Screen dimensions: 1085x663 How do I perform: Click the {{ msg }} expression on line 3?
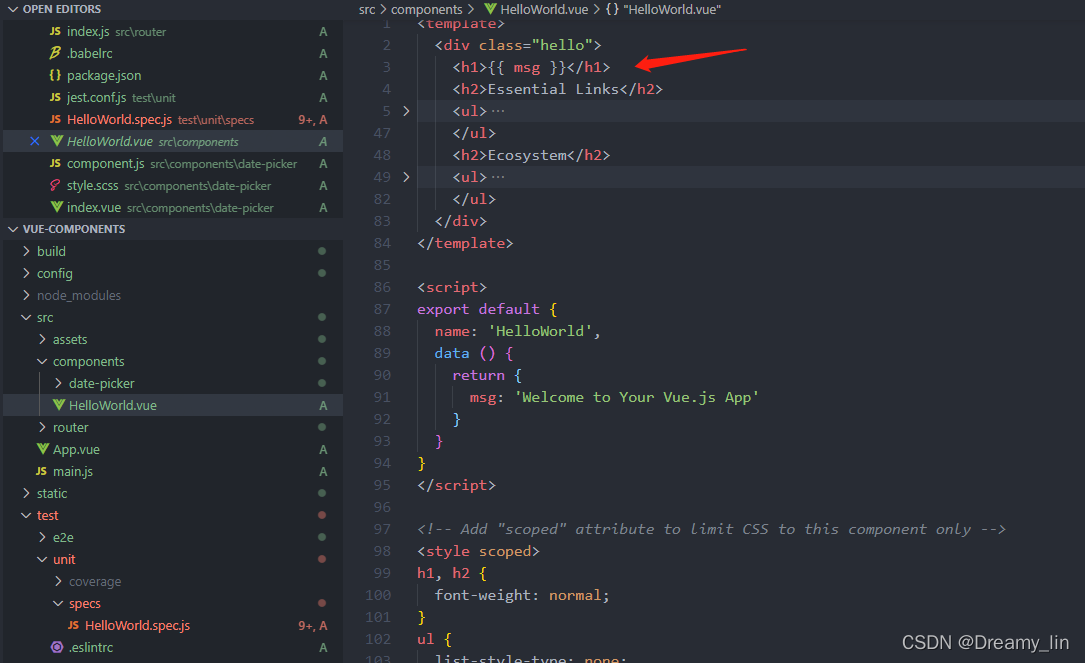click(527, 67)
